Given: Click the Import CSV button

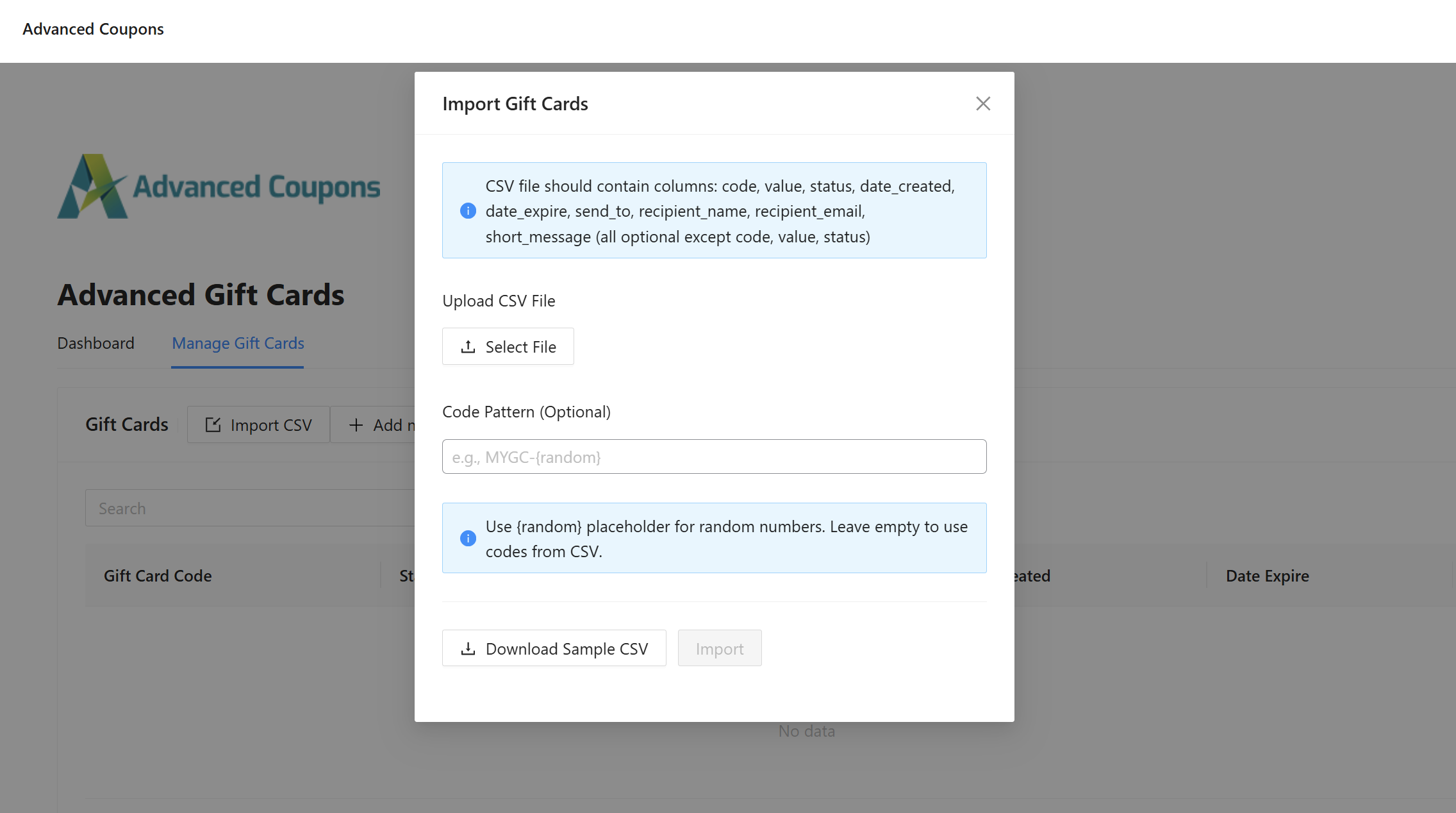Looking at the screenshot, I should 258,424.
